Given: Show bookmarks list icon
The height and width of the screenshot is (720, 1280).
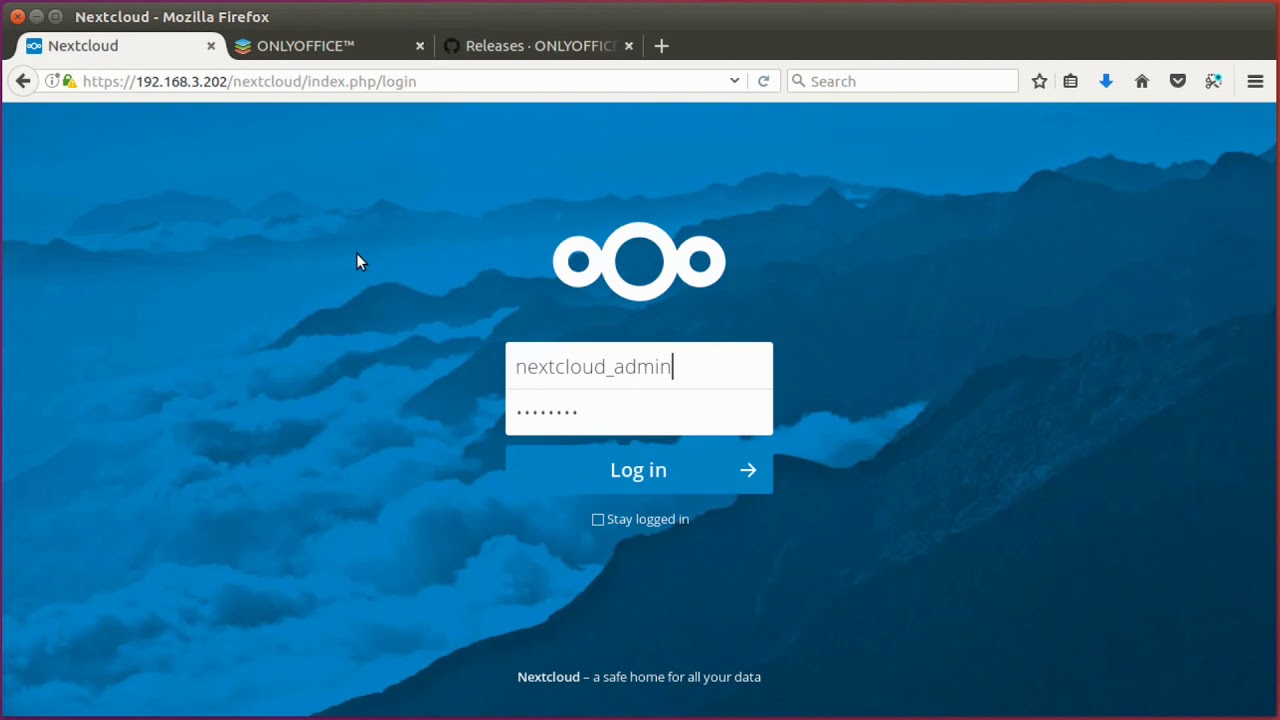Looking at the screenshot, I should click(1071, 81).
